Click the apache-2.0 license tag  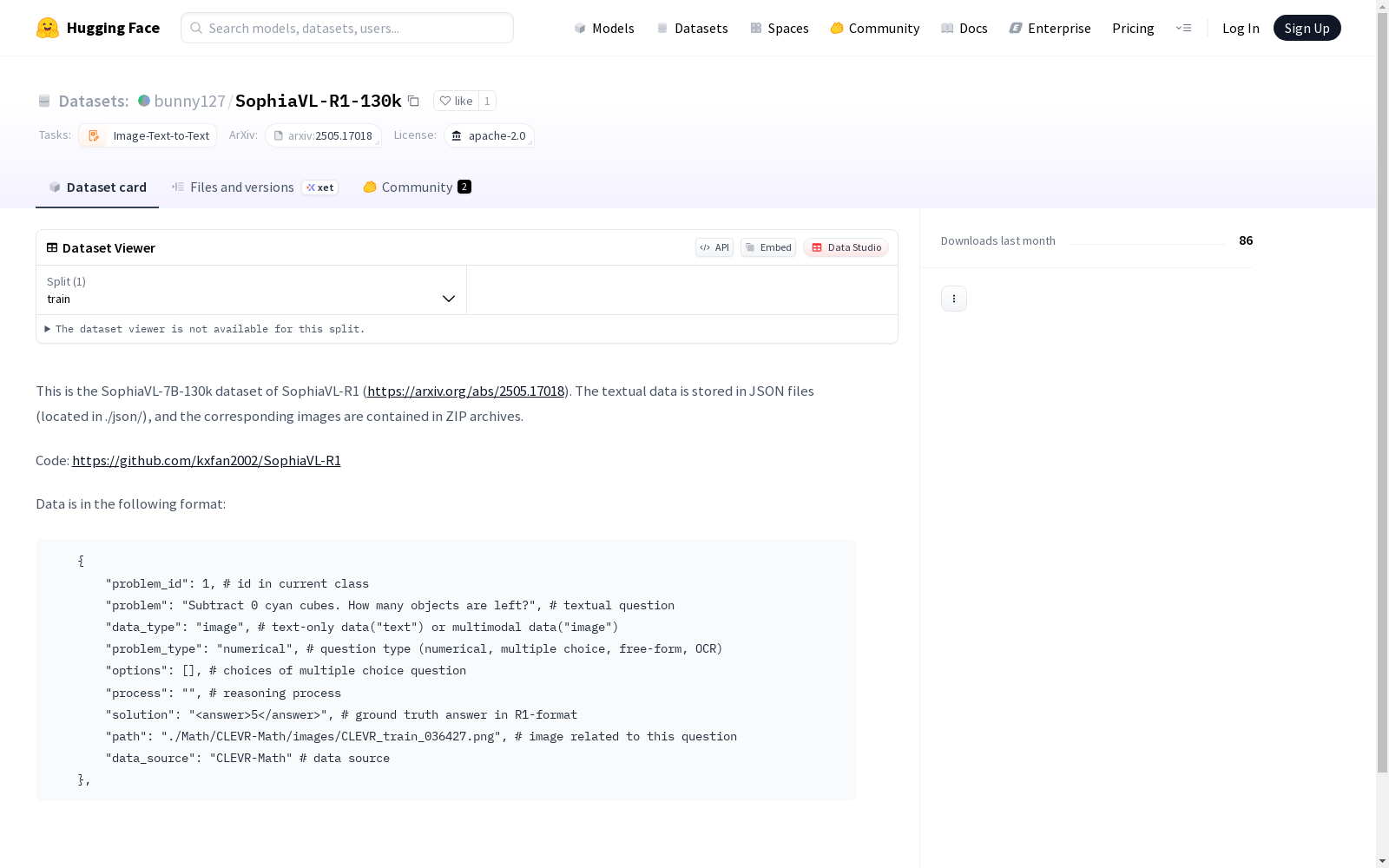coord(489,135)
